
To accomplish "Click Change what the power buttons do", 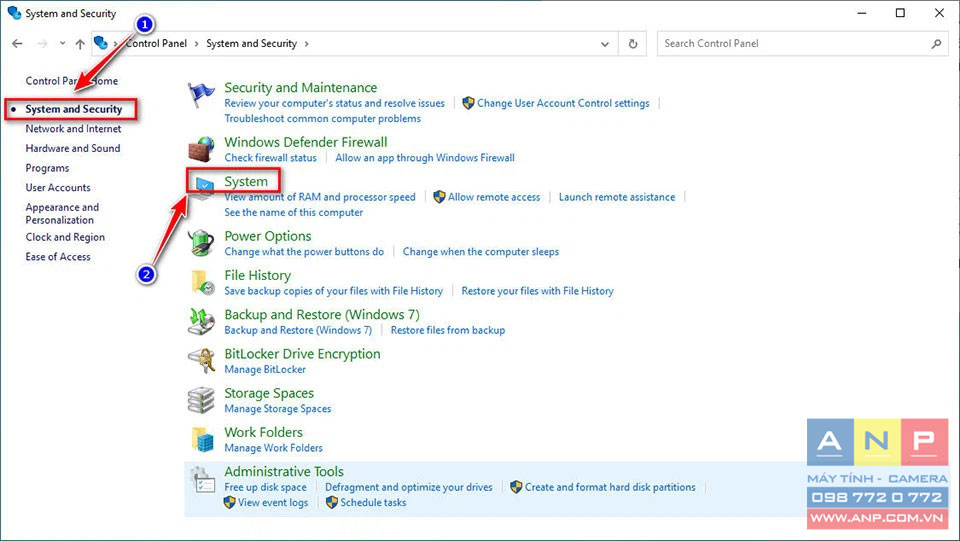I will [304, 251].
